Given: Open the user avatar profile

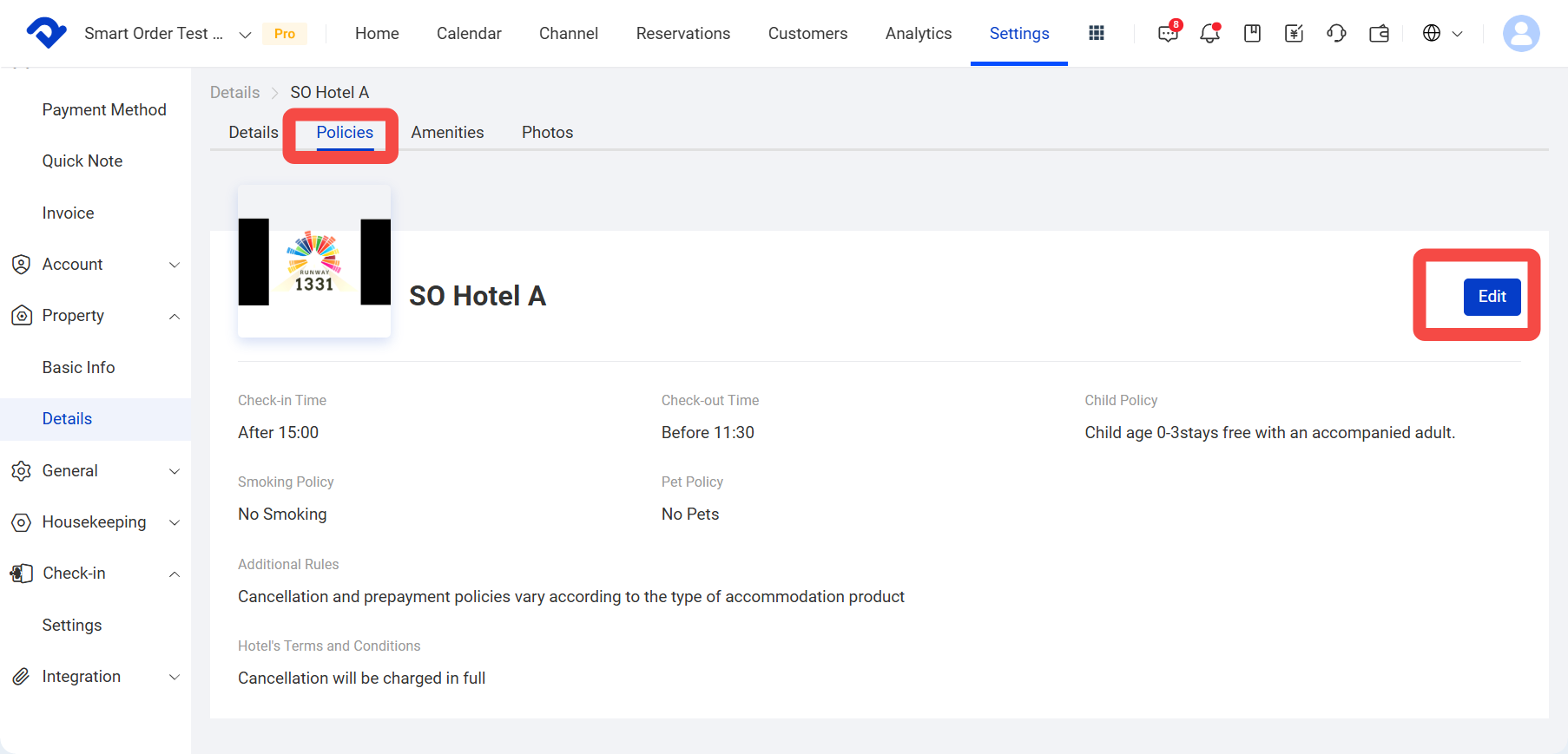Looking at the screenshot, I should pyautogui.click(x=1521, y=33).
